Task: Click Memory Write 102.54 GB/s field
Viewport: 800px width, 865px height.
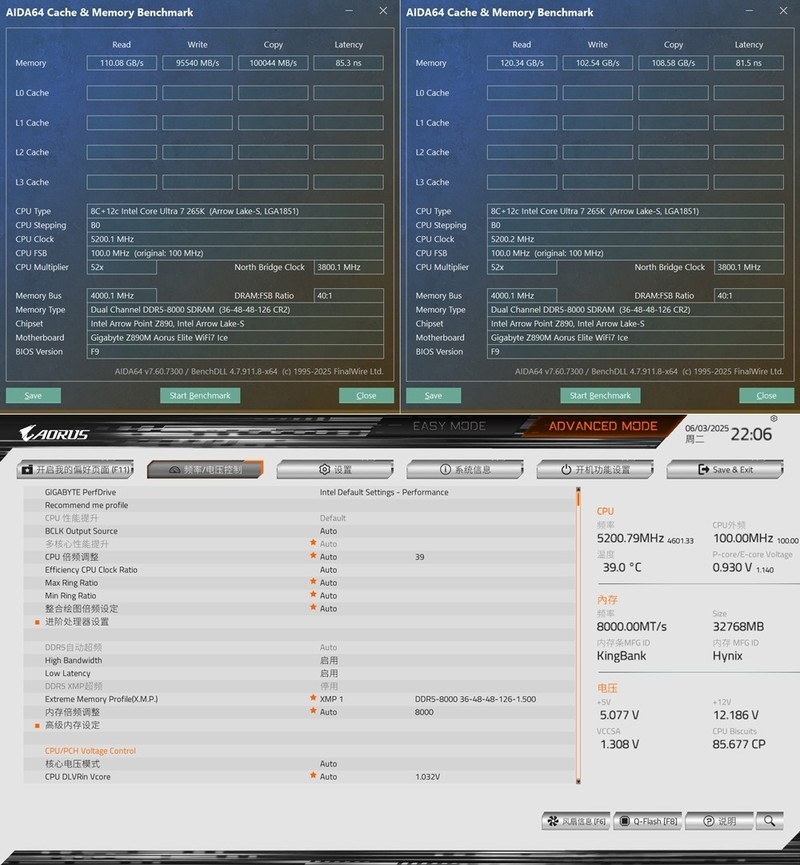Action: (598, 63)
